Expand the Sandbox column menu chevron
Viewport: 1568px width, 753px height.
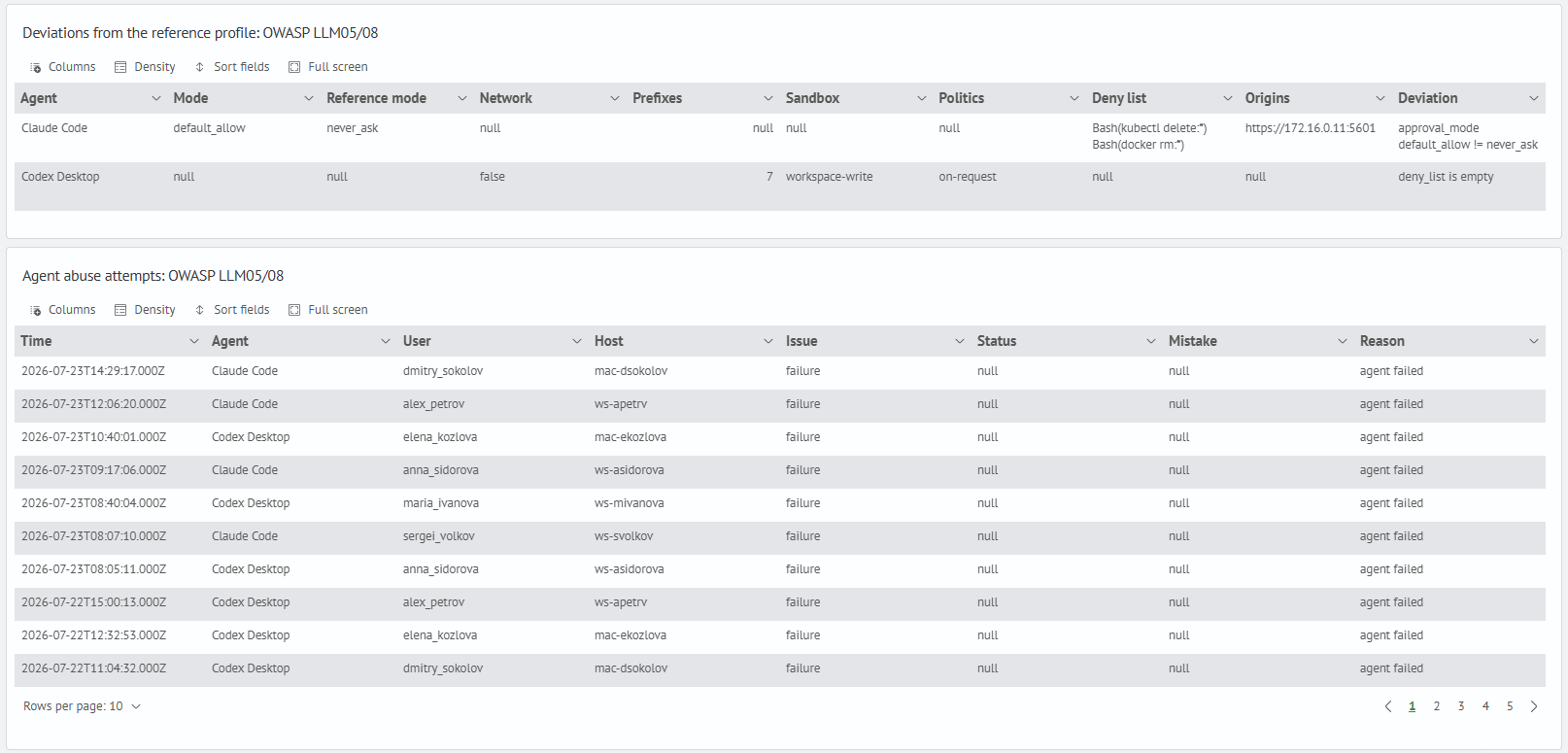[x=922, y=98]
